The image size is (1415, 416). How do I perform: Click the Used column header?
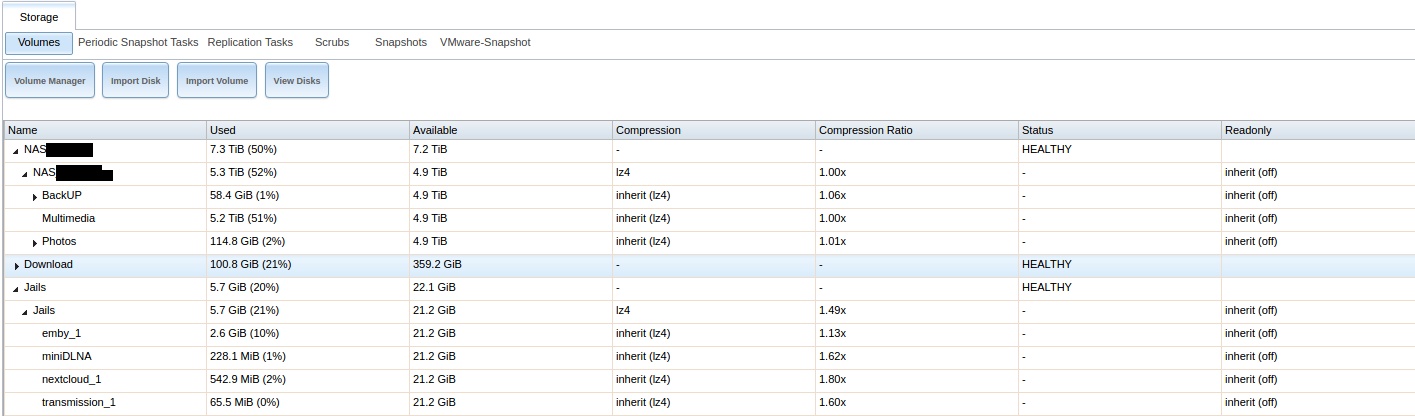(223, 130)
